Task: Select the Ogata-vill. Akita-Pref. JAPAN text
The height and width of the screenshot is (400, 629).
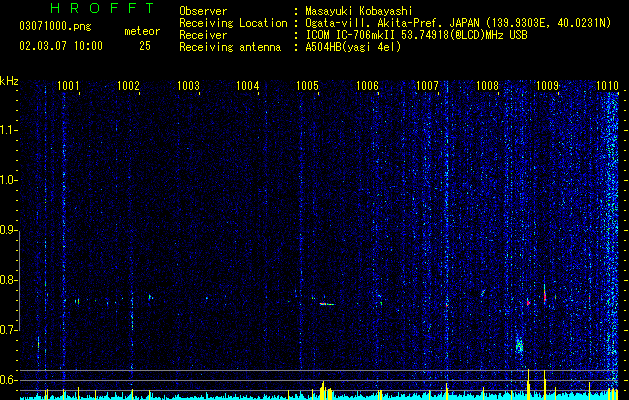Action: pyautogui.click(x=394, y=23)
